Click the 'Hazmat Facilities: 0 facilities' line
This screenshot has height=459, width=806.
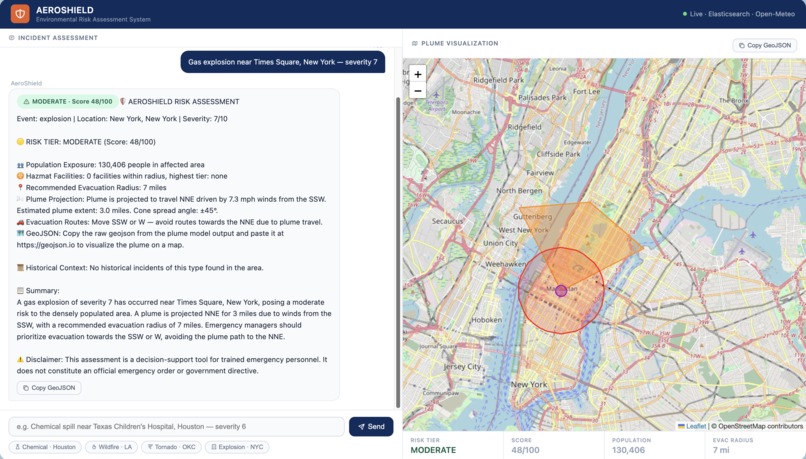click(x=122, y=176)
